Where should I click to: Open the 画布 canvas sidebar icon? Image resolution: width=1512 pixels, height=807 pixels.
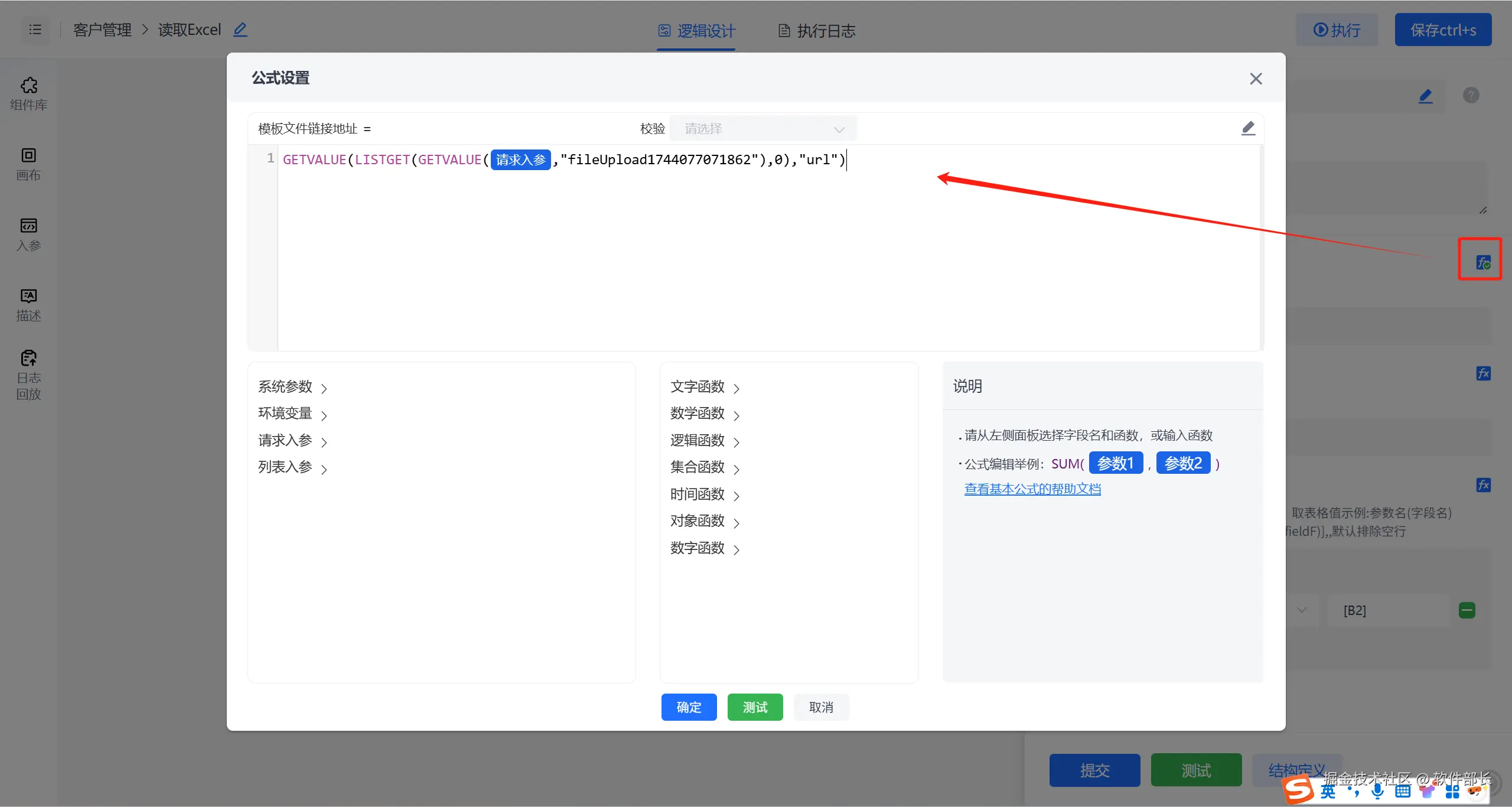click(x=28, y=164)
